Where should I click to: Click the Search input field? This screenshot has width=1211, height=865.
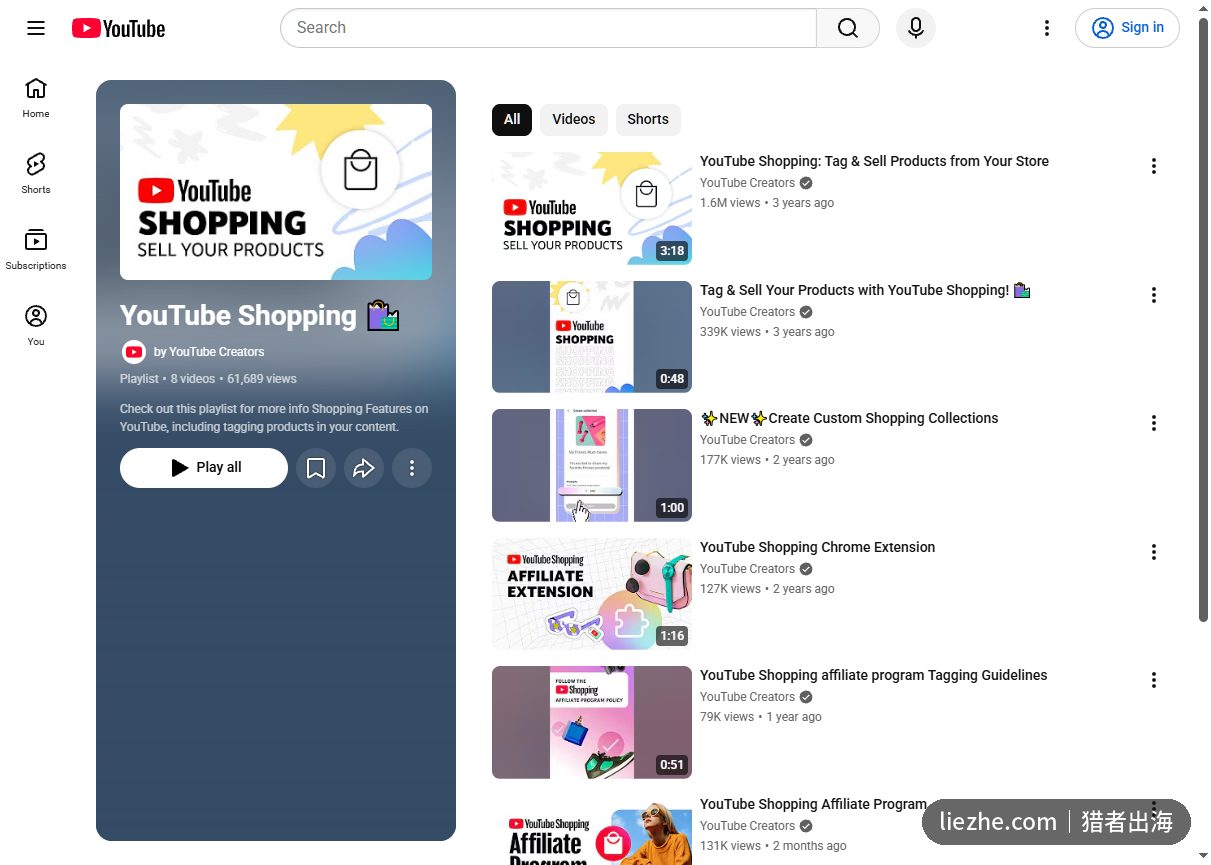(548, 28)
